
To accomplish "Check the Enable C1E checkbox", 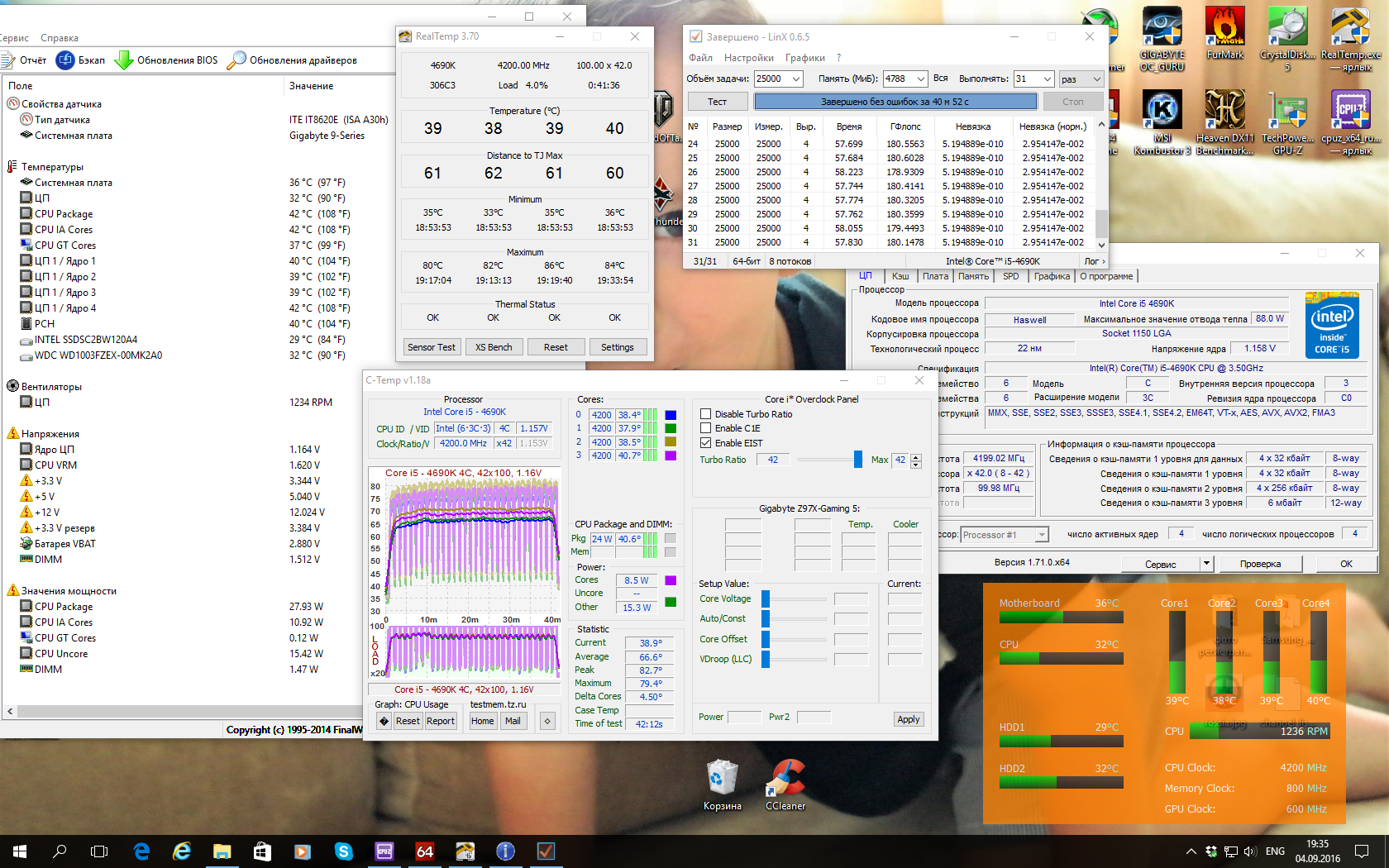I will [x=705, y=428].
